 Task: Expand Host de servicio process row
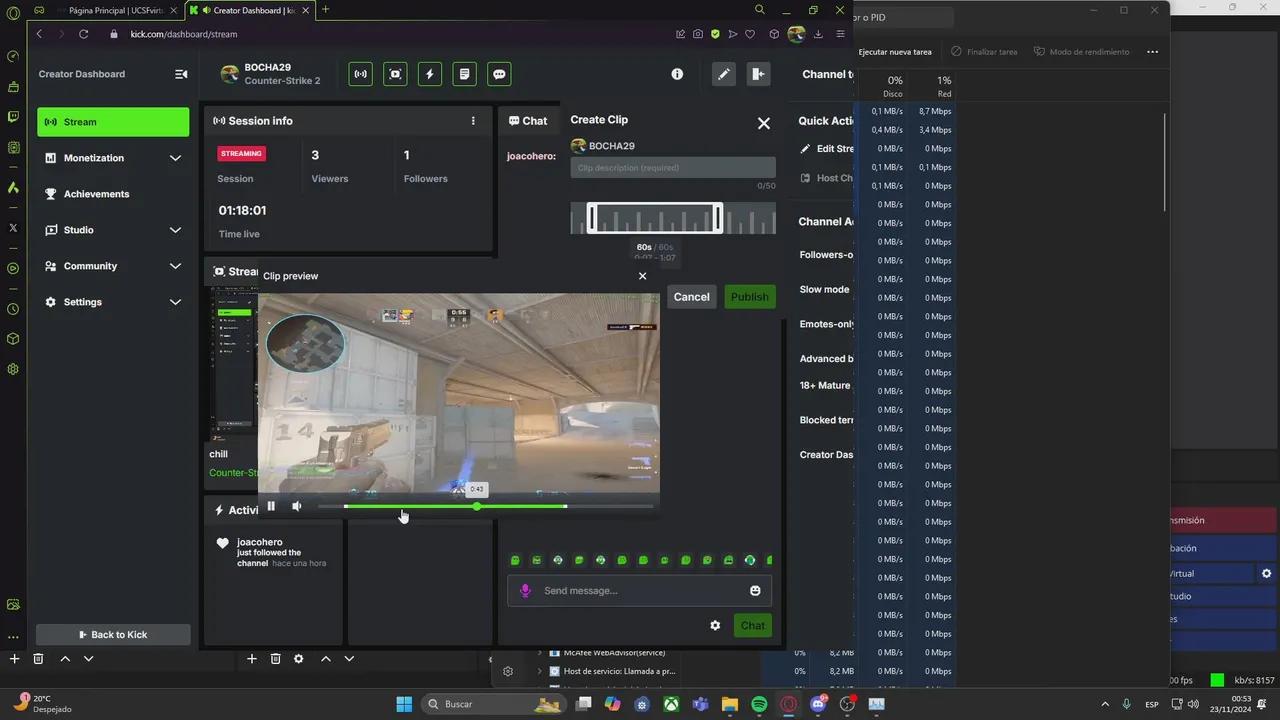540,671
